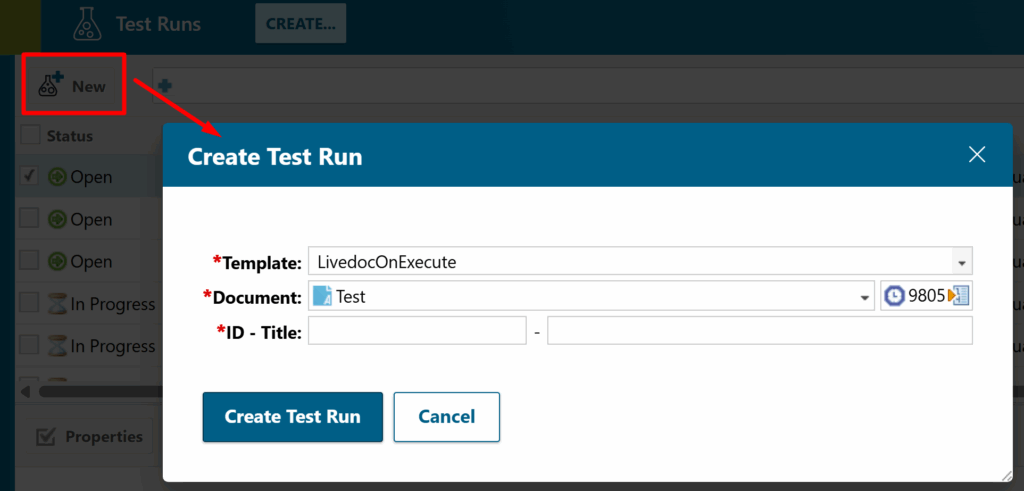Open the Document dropdown arrow
Image resolution: width=1024 pixels, height=491 pixels.
[x=864, y=297]
